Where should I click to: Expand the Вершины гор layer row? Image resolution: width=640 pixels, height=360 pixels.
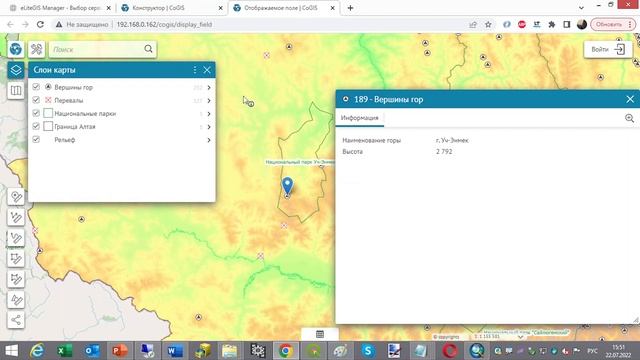click(209, 87)
